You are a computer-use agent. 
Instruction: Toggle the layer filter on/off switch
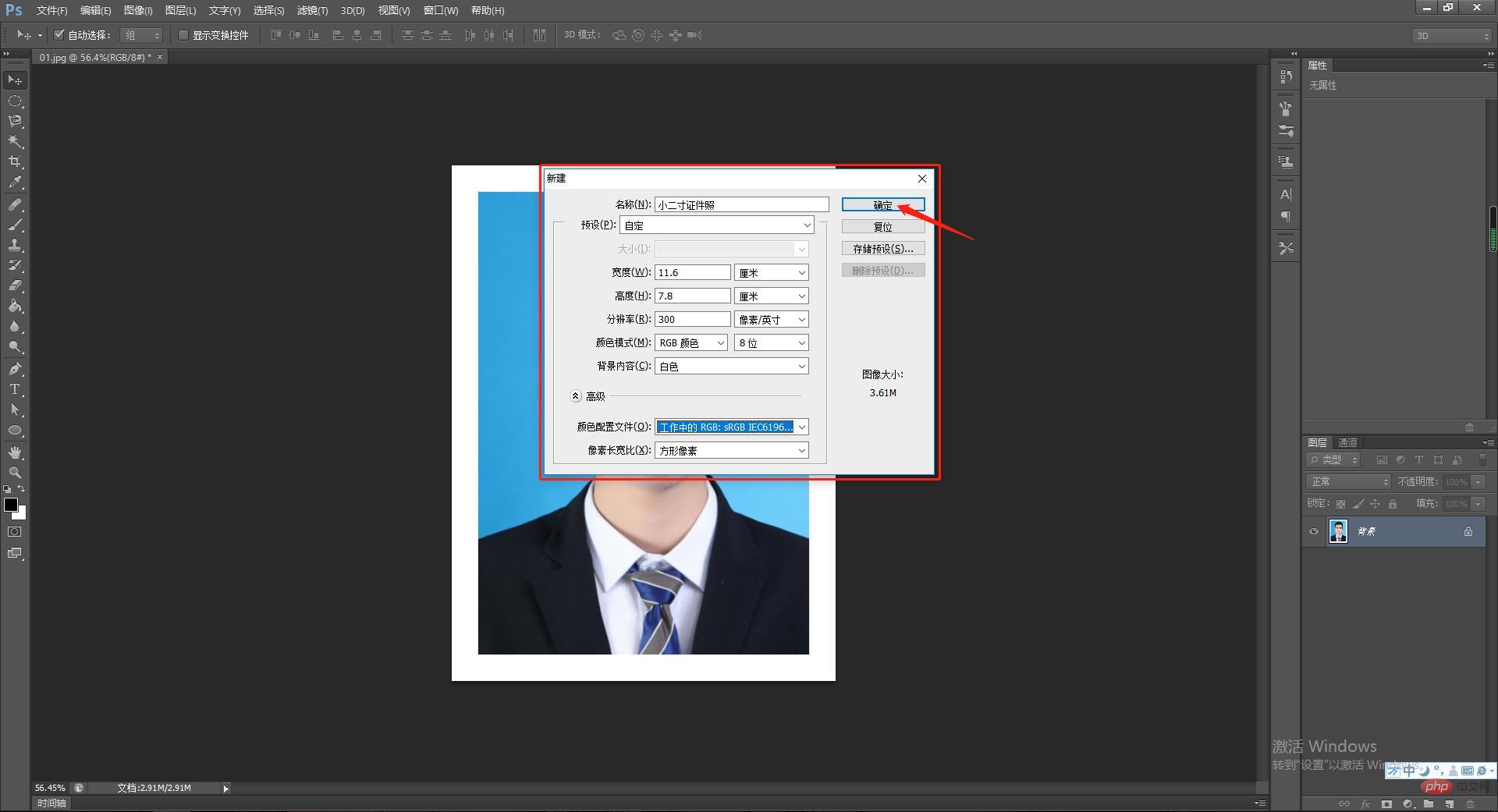pyautogui.click(x=1482, y=460)
